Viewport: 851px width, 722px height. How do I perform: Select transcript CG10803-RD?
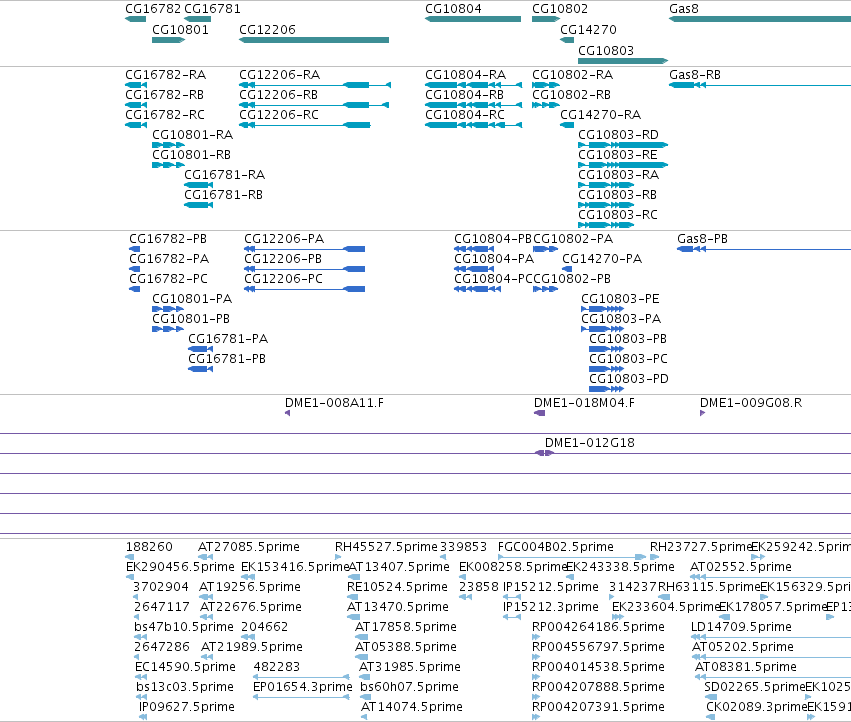[619, 135]
